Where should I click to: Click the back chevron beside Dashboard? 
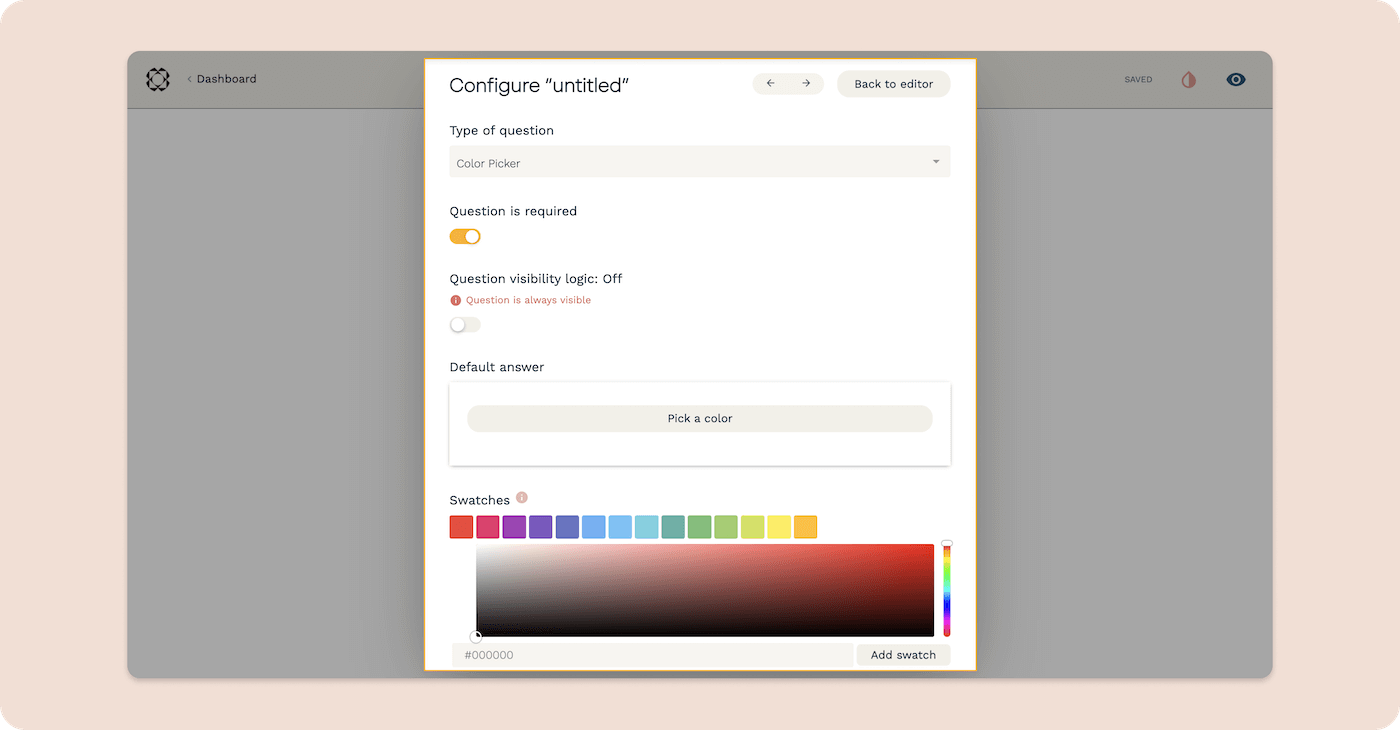(189, 79)
